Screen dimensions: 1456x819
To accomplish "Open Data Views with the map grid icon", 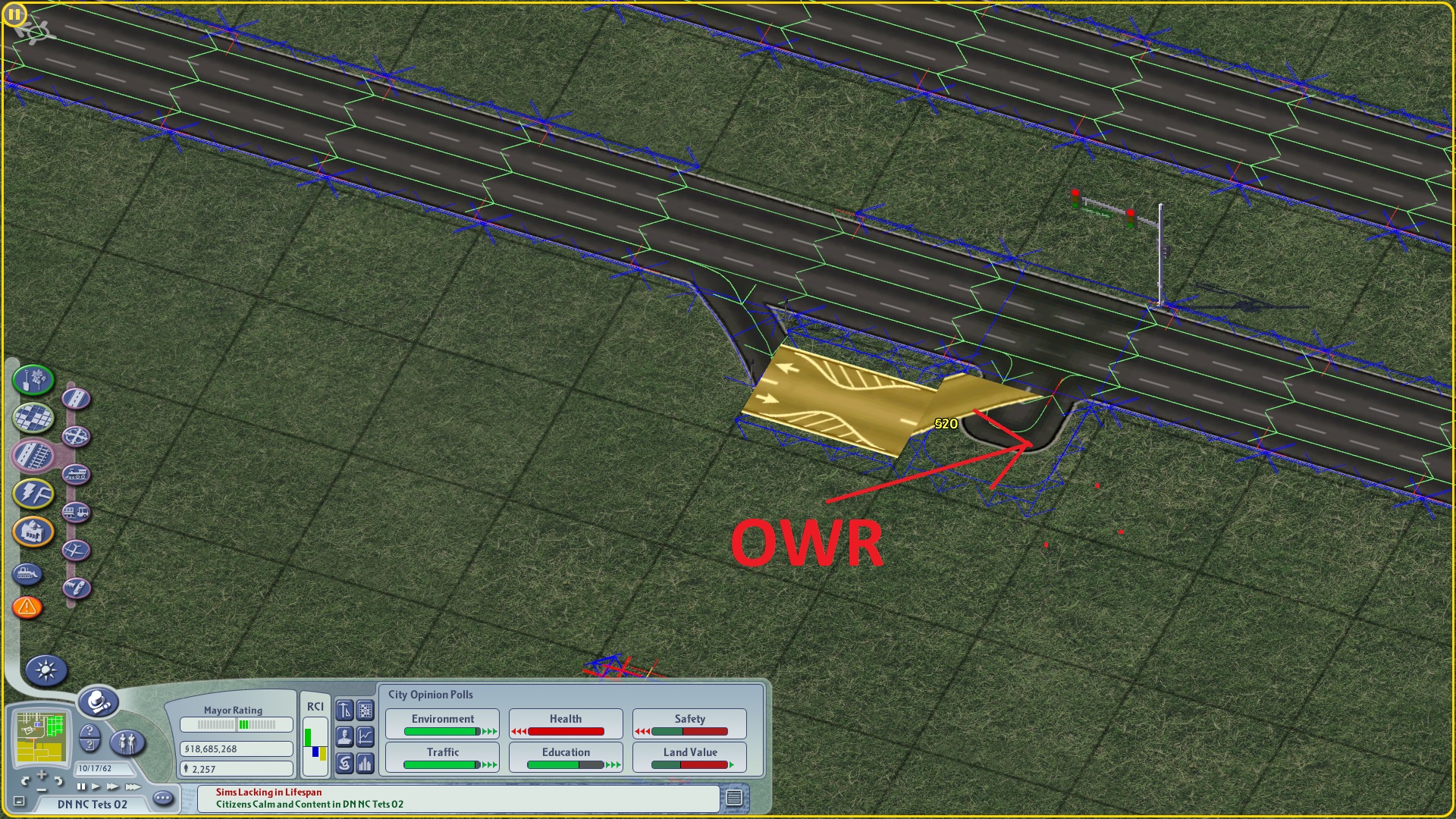I will click(366, 711).
